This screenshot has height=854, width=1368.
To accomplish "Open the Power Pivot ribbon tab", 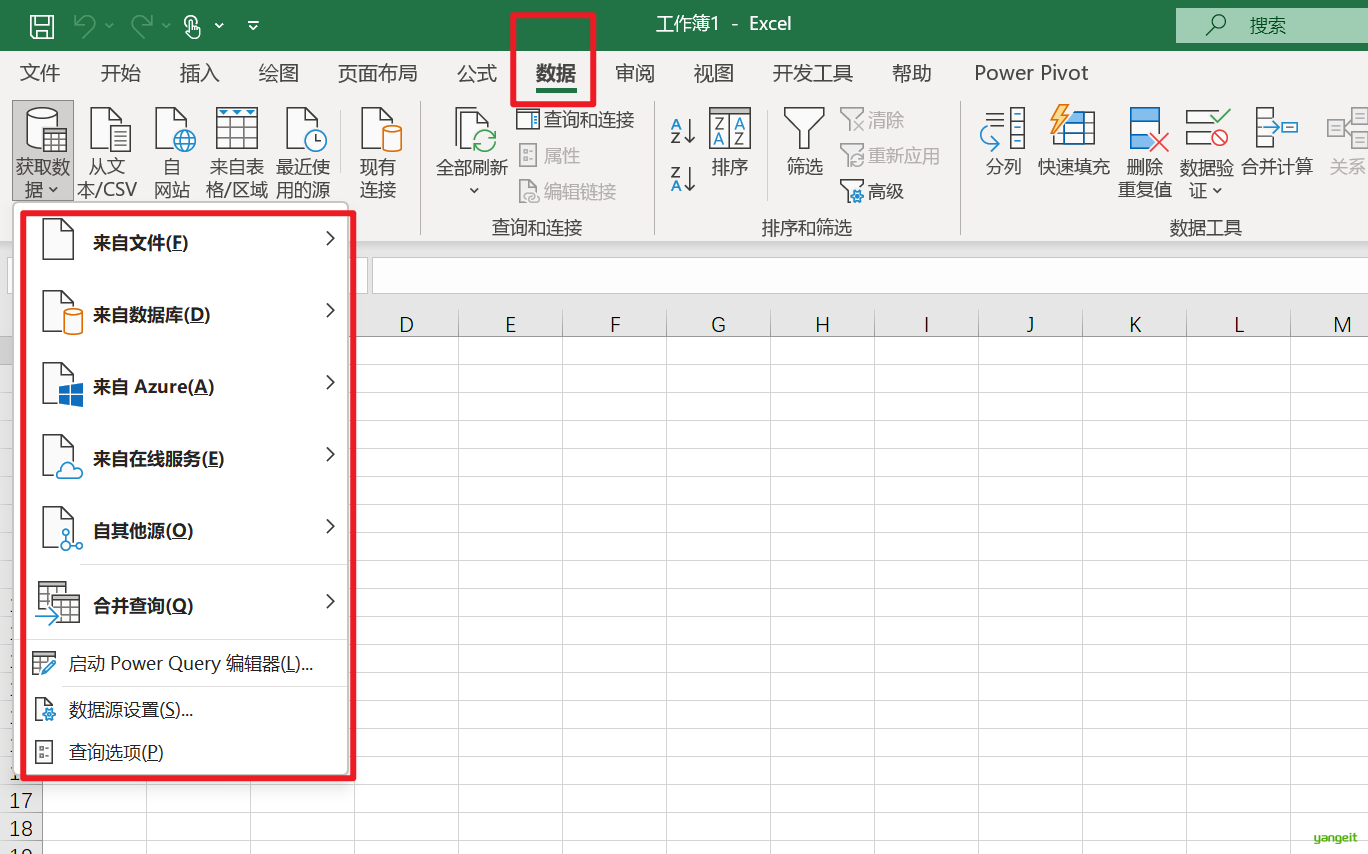I will tap(1031, 73).
